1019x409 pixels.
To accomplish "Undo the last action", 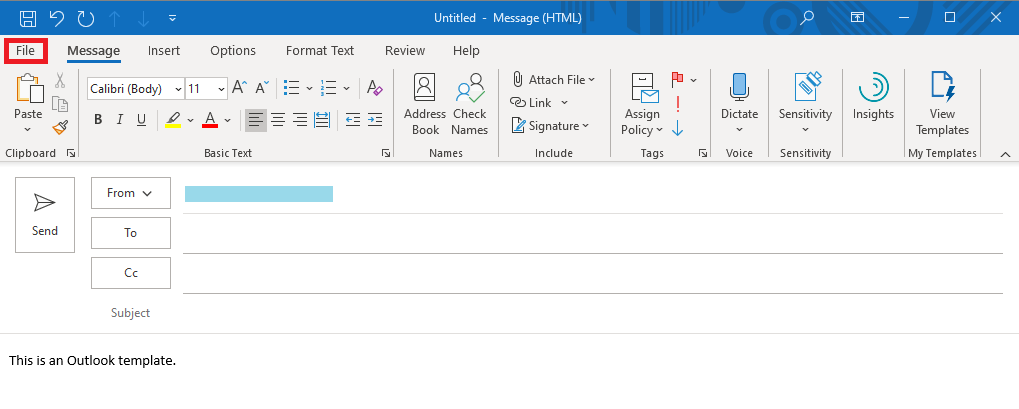I will [57, 18].
